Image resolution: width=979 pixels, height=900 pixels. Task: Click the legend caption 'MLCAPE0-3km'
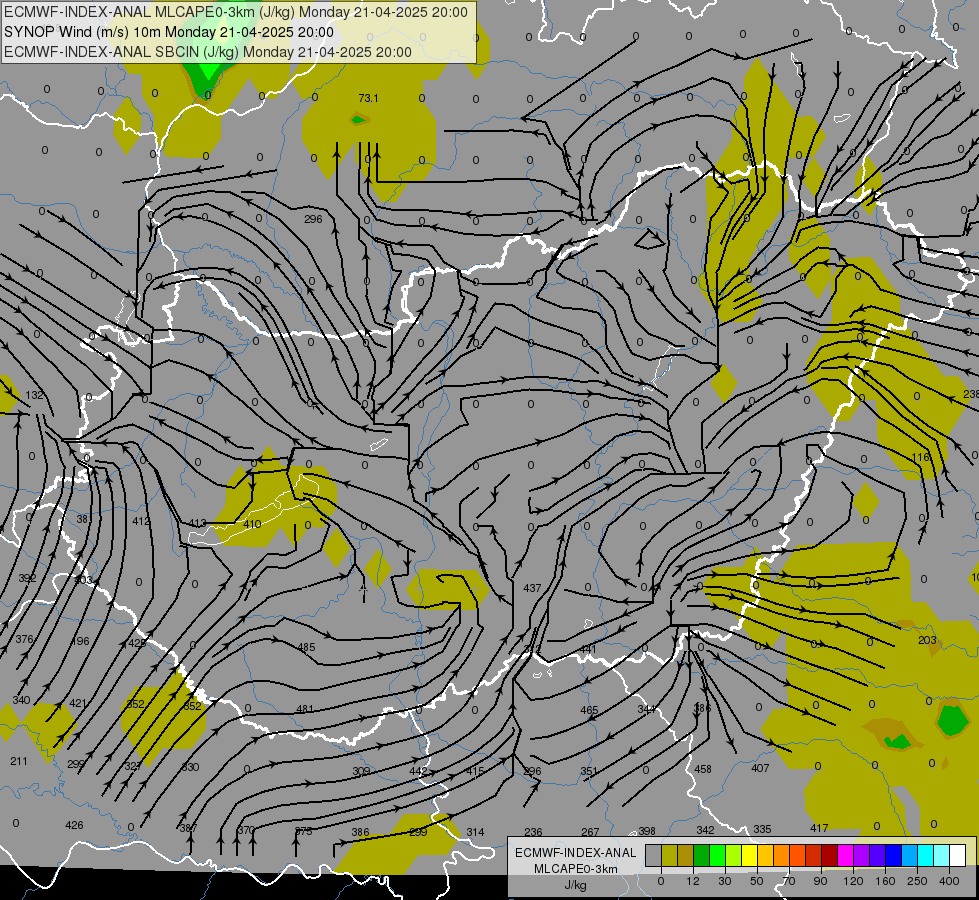coord(576,869)
